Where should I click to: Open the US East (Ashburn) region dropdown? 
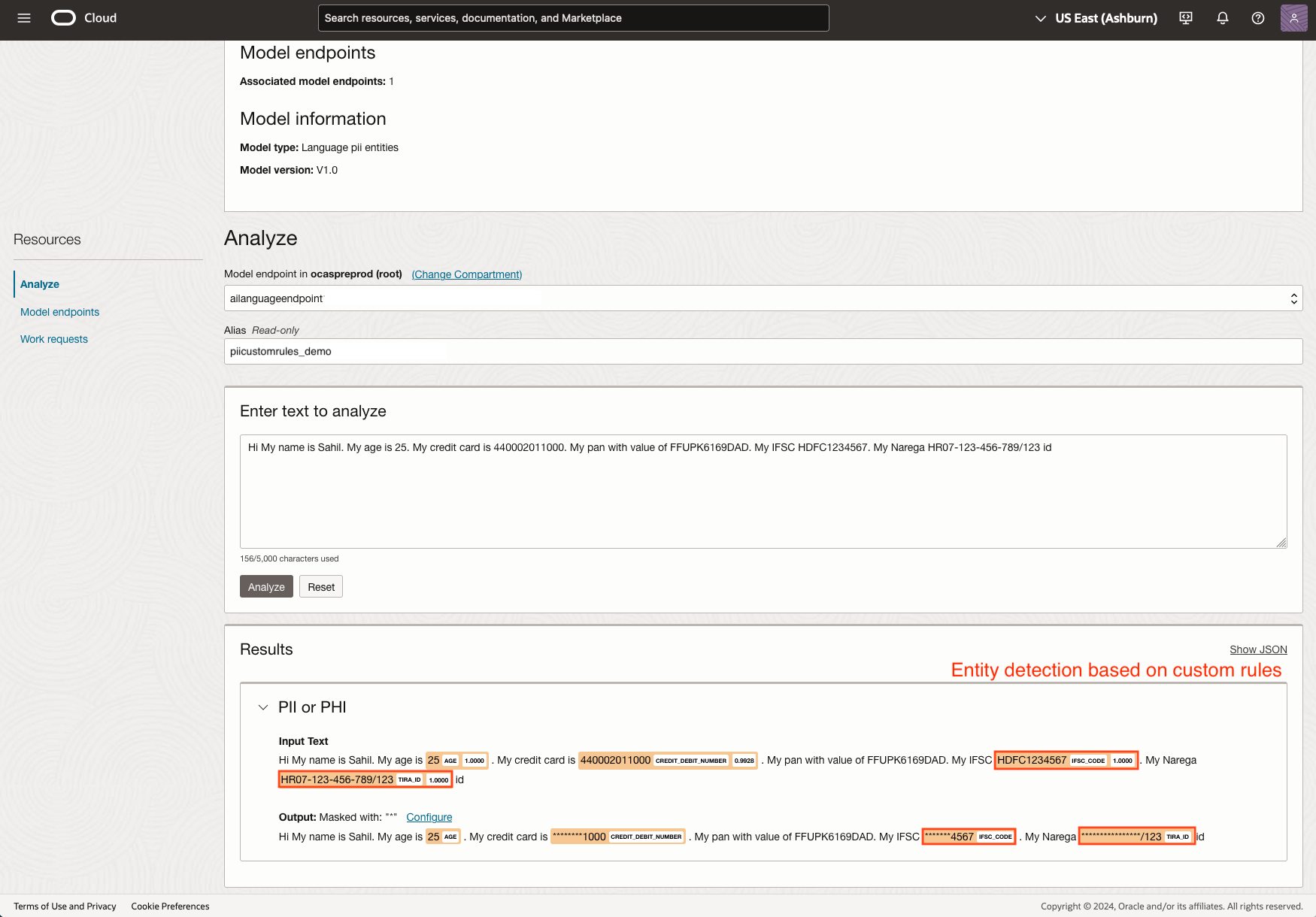1096,18
